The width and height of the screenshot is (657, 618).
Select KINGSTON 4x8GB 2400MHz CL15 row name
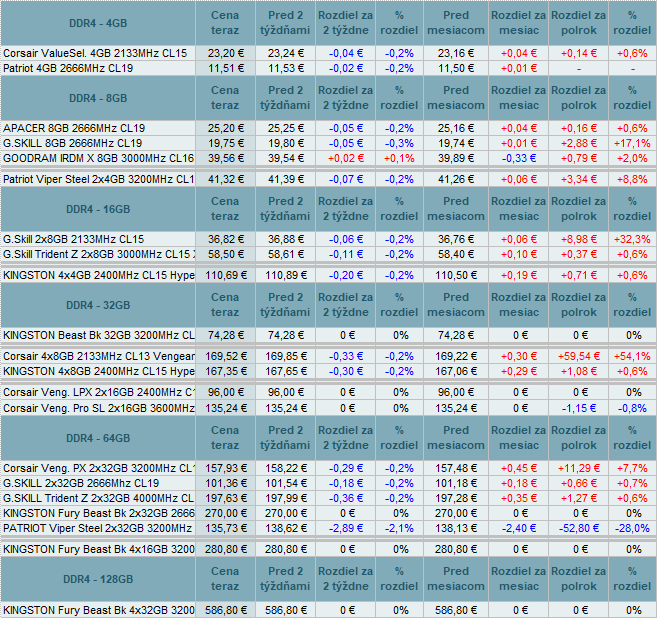(98, 371)
